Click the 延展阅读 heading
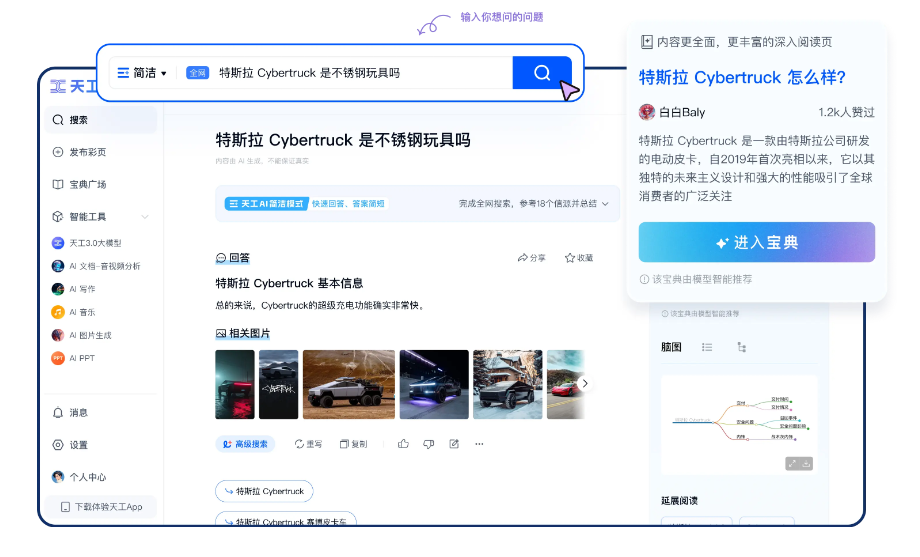Screen dimensions: 920x557 click(679, 501)
